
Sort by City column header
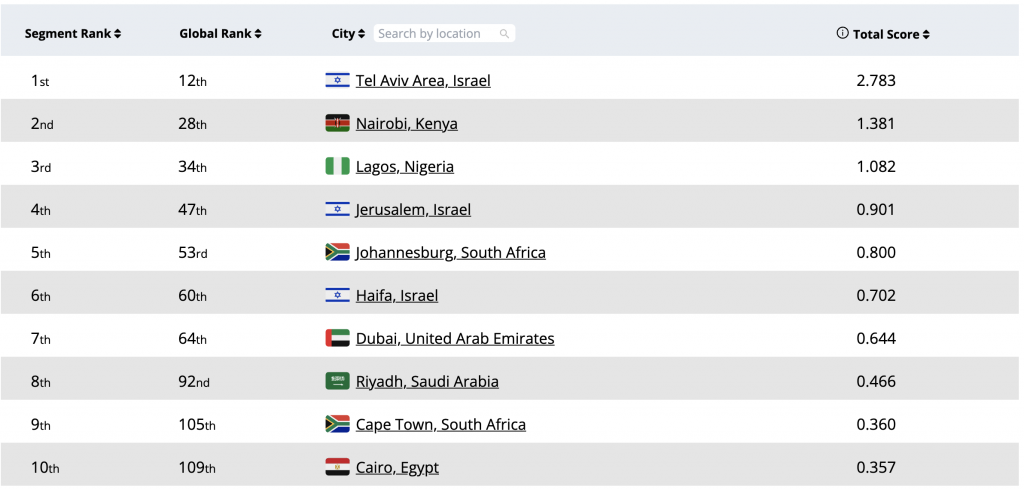348,33
